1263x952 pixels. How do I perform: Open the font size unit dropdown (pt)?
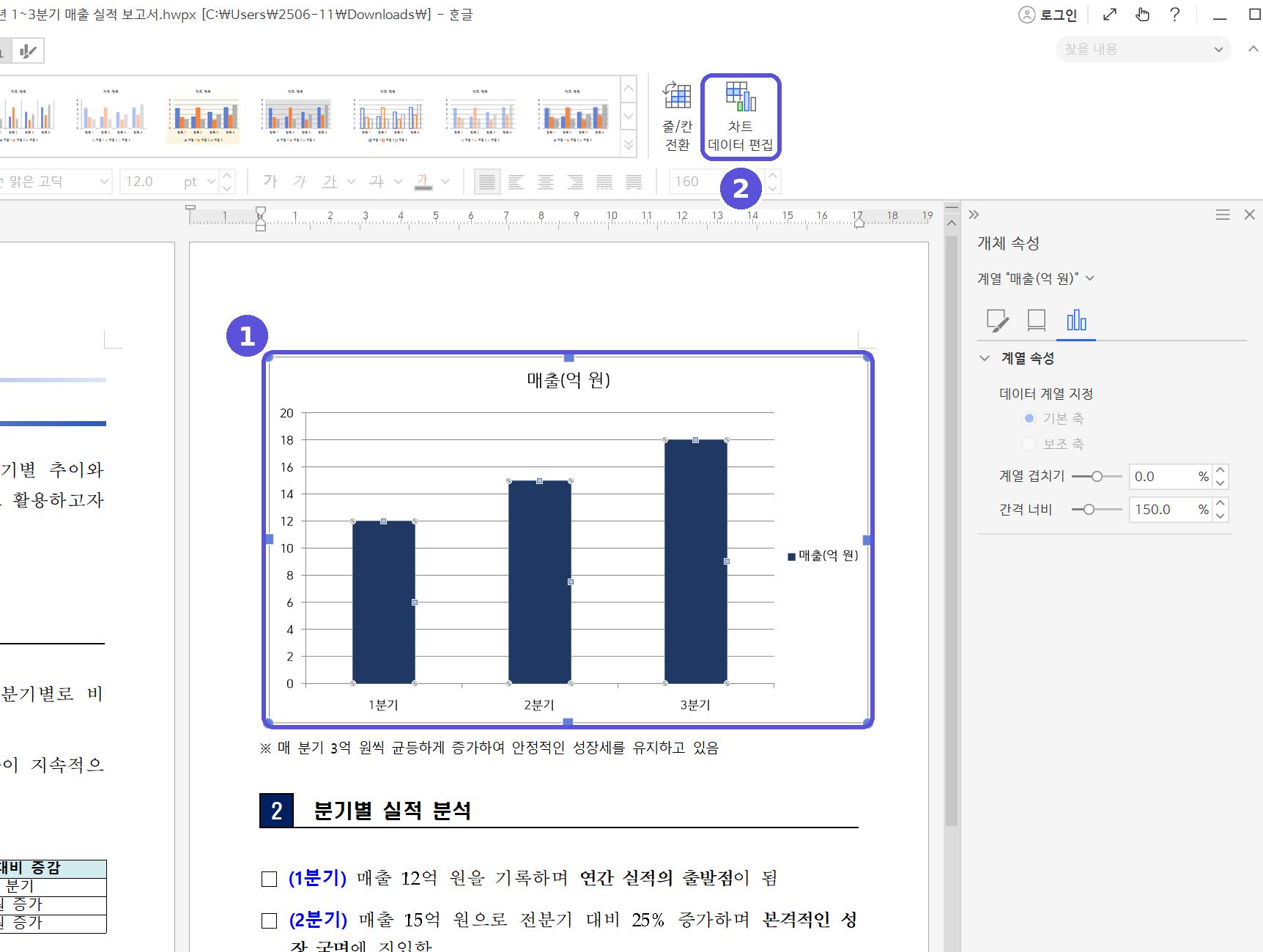click(211, 181)
